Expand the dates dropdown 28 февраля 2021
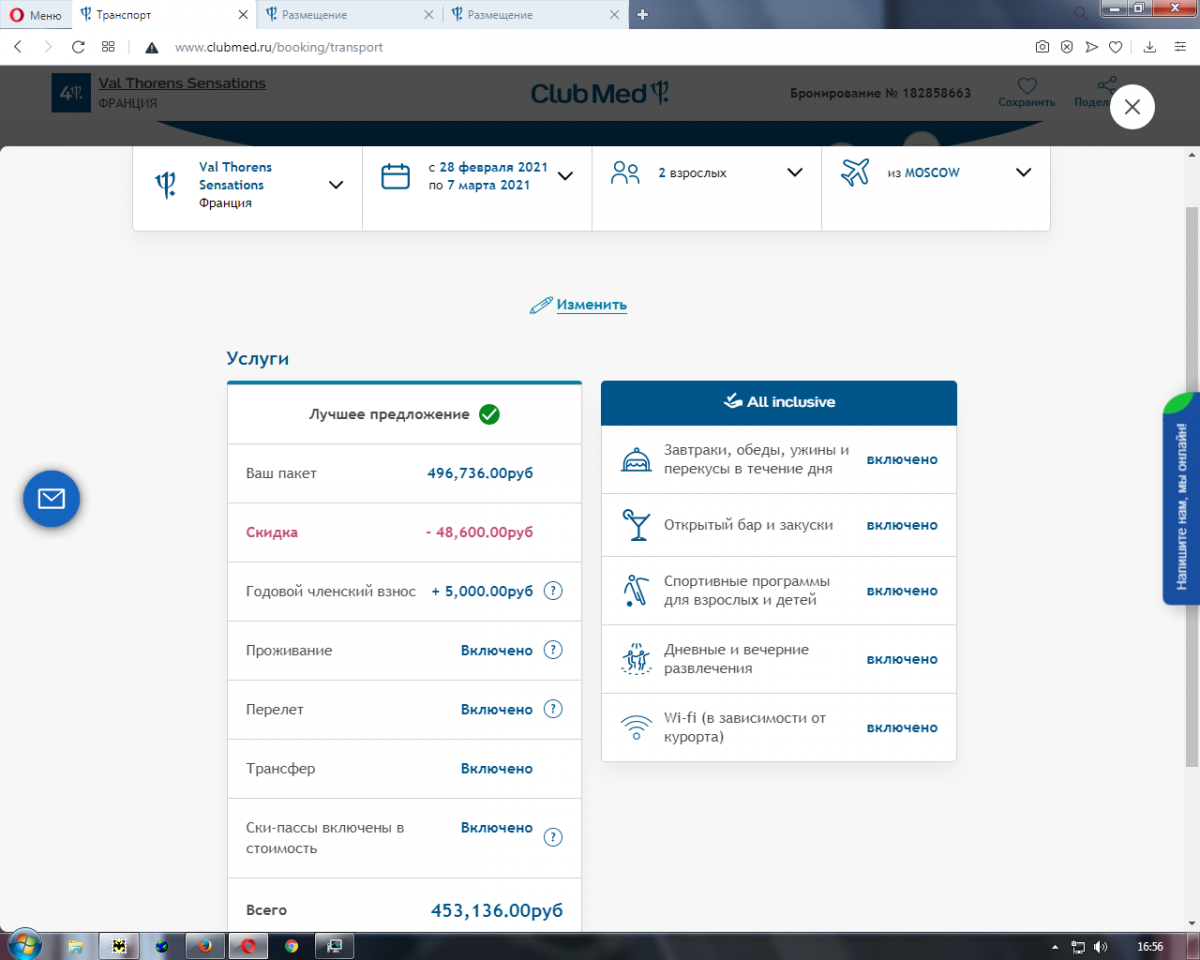This screenshot has height=960, width=1200. 565,176
